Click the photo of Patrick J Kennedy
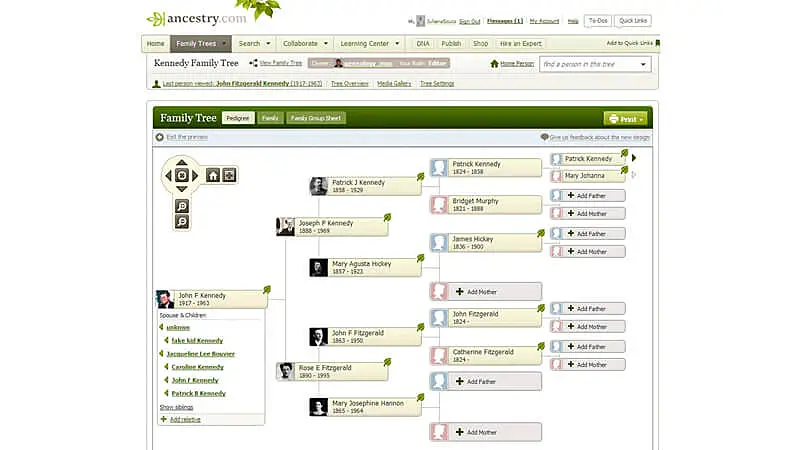 (318, 186)
